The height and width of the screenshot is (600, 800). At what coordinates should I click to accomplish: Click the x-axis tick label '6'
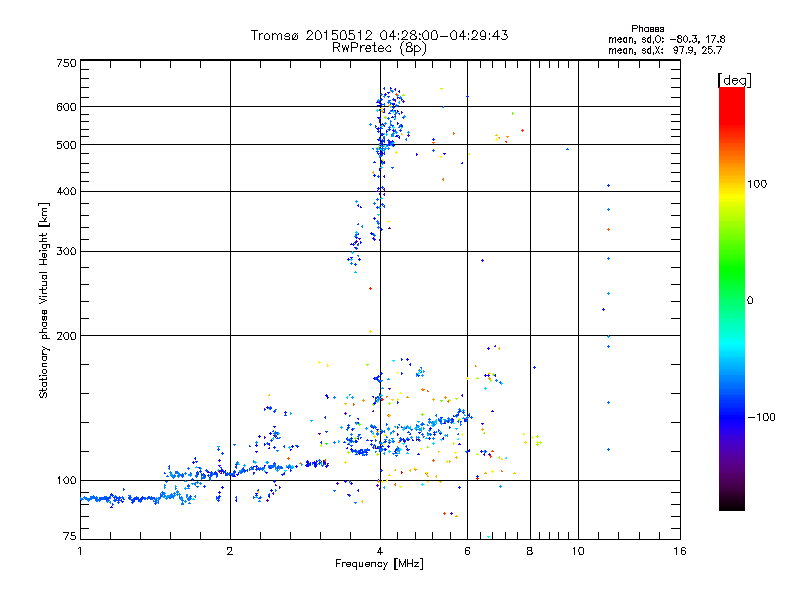(467, 551)
